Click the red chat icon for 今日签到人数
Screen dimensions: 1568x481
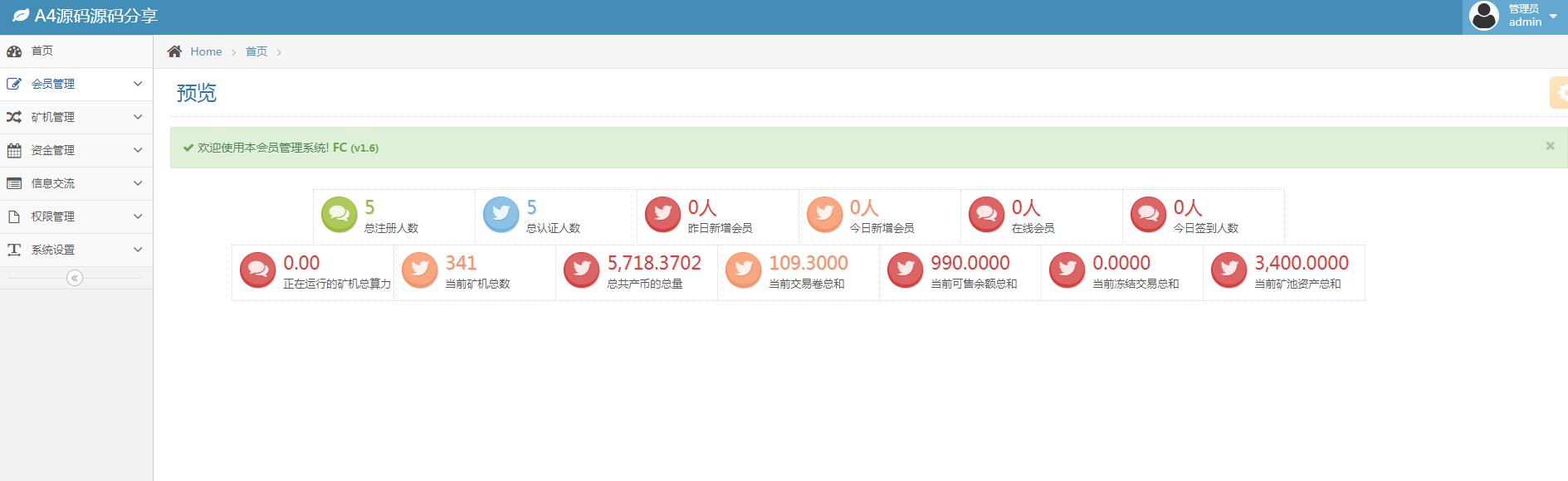1148,215
